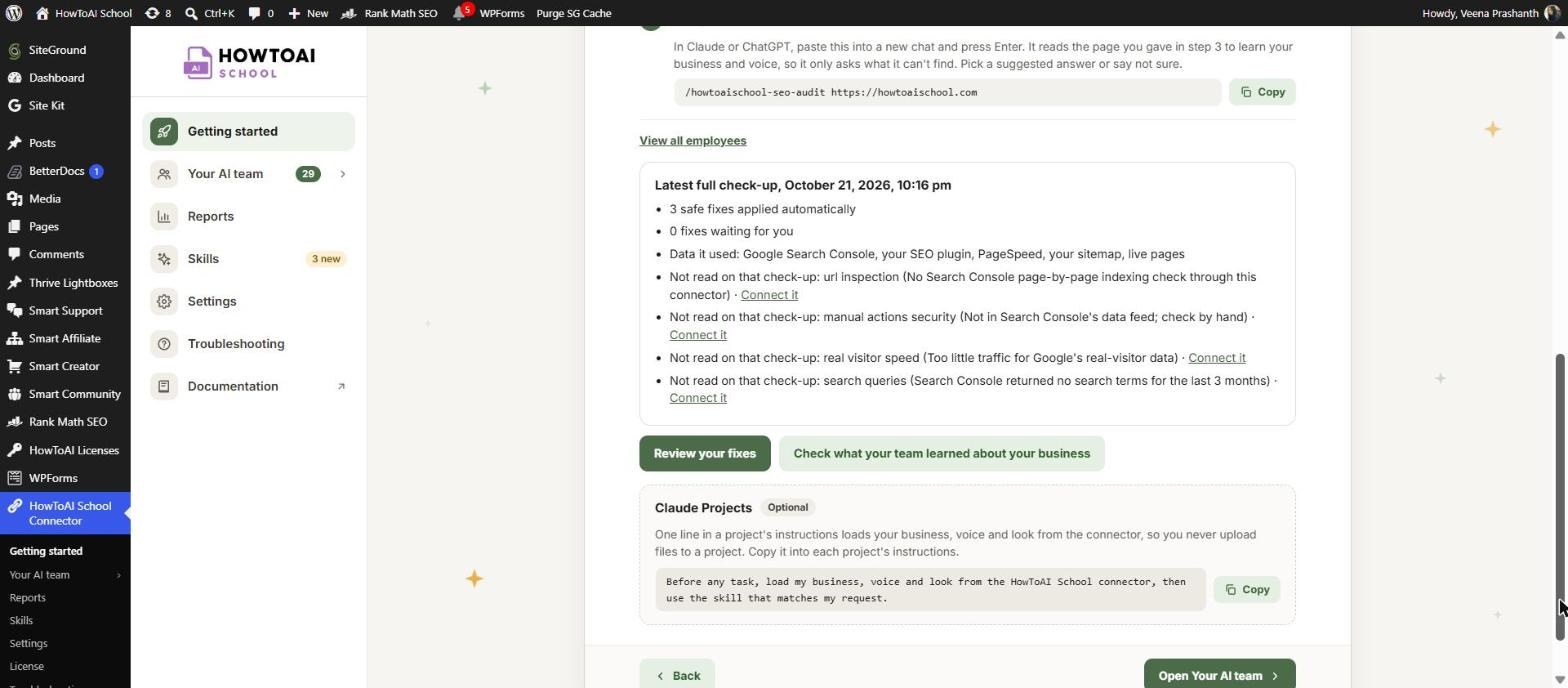The image size is (1568, 688).
Task: Open the Media library icon
Action: pos(14,199)
